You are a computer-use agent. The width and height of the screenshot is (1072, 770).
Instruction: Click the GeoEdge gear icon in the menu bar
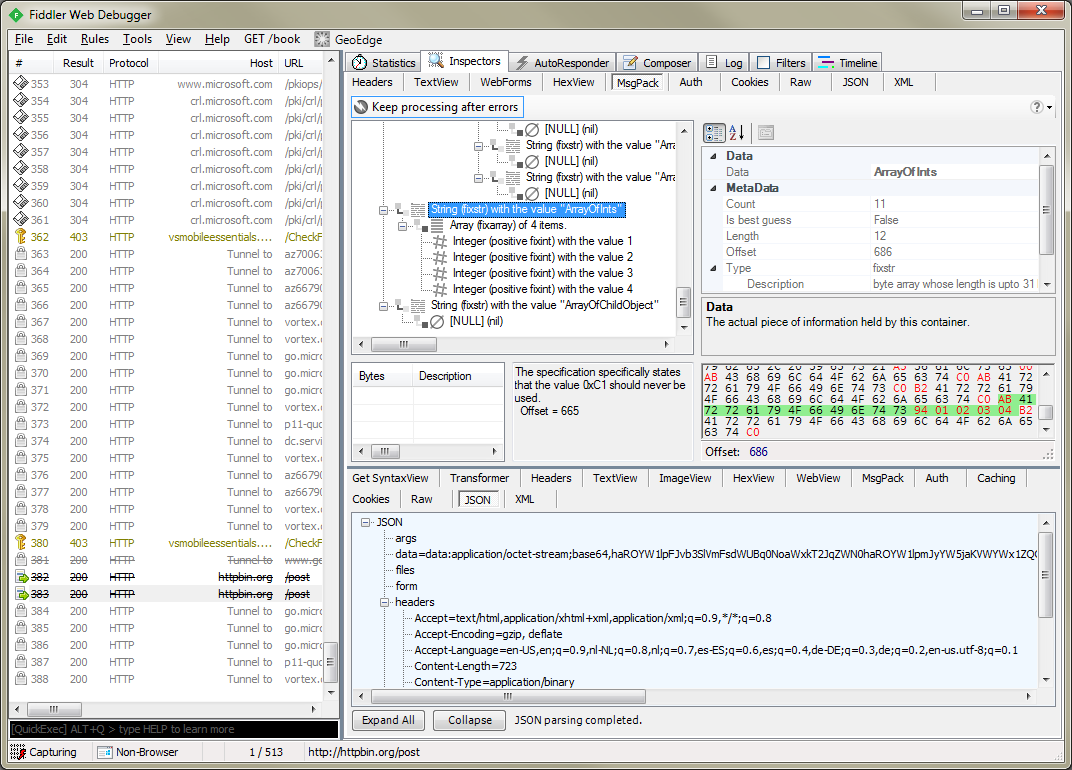point(322,39)
